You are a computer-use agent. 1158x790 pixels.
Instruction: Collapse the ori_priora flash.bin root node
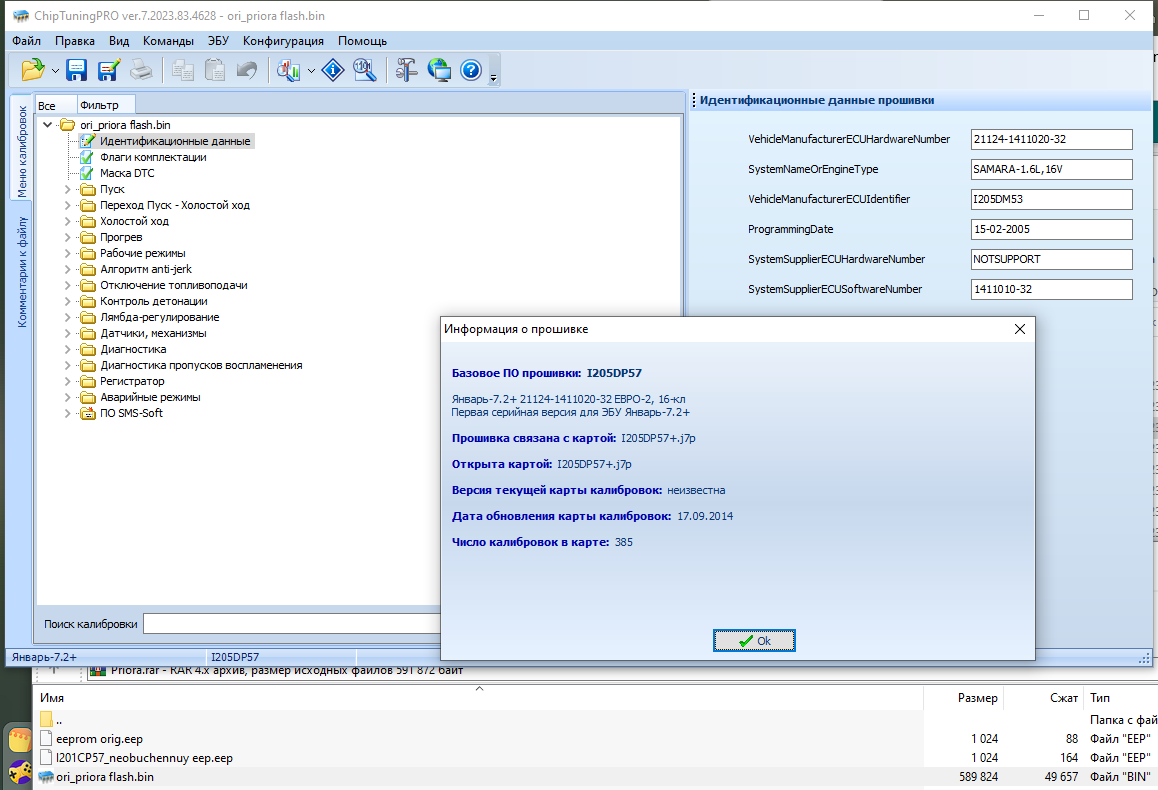pos(47,125)
